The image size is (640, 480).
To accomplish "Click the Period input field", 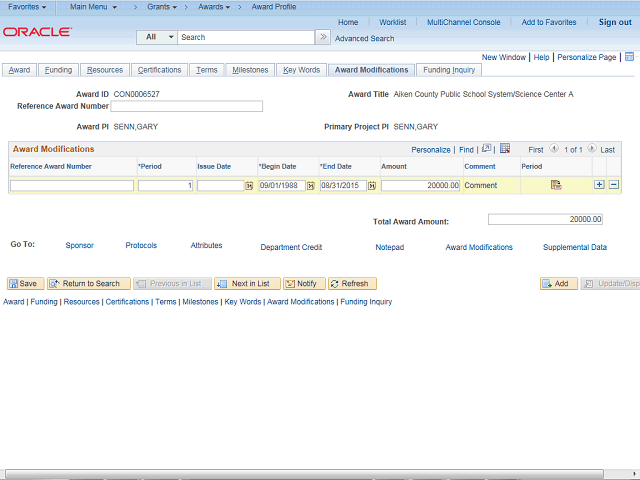I will click(x=165, y=186).
